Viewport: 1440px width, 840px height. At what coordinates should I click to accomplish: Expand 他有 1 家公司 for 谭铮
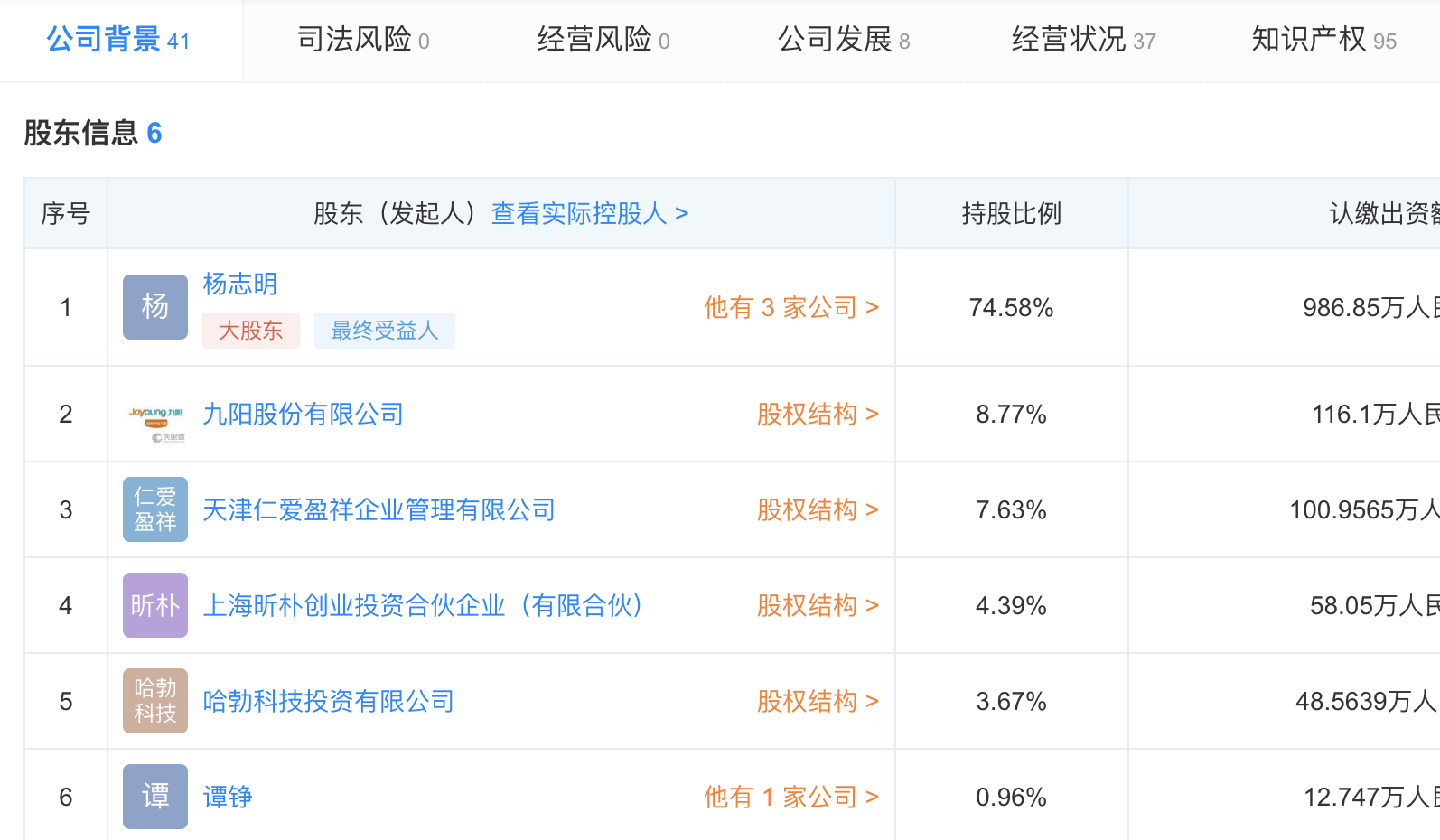pyautogui.click(x=790, y=798)
